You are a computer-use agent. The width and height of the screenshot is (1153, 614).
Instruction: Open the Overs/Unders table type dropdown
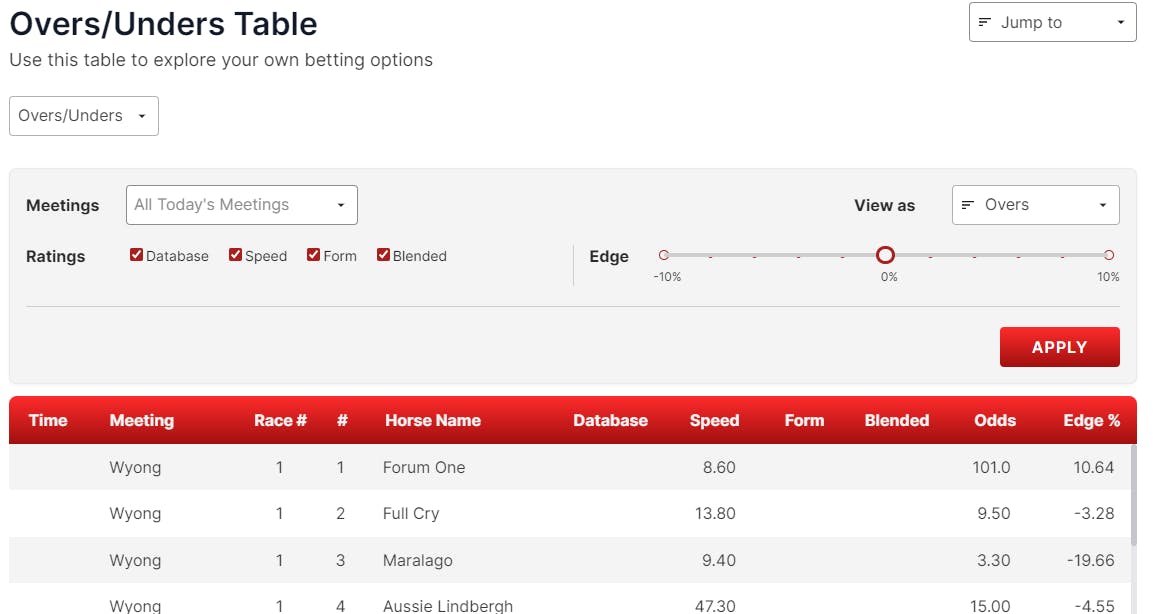pos(83,115)
